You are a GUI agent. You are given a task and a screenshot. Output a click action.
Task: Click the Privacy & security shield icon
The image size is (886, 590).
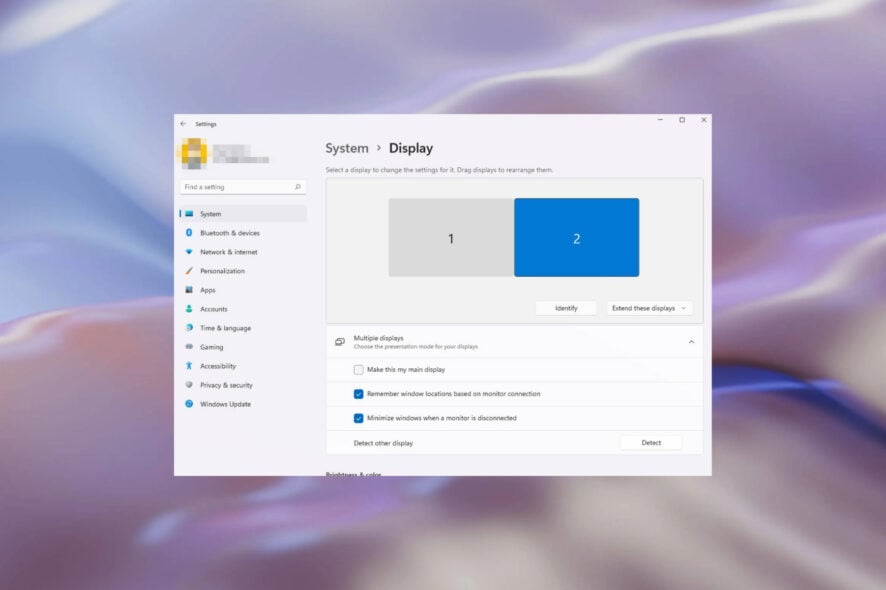189,385
